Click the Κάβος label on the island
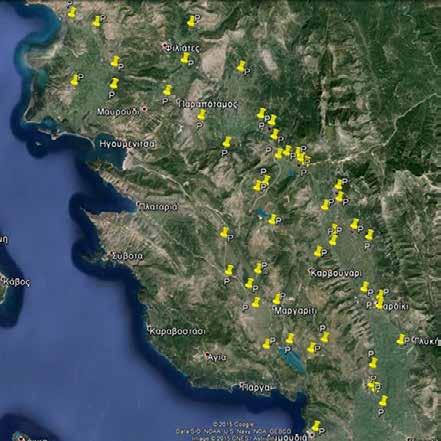The height and width of the screenshot is (441, 441). 16,282
